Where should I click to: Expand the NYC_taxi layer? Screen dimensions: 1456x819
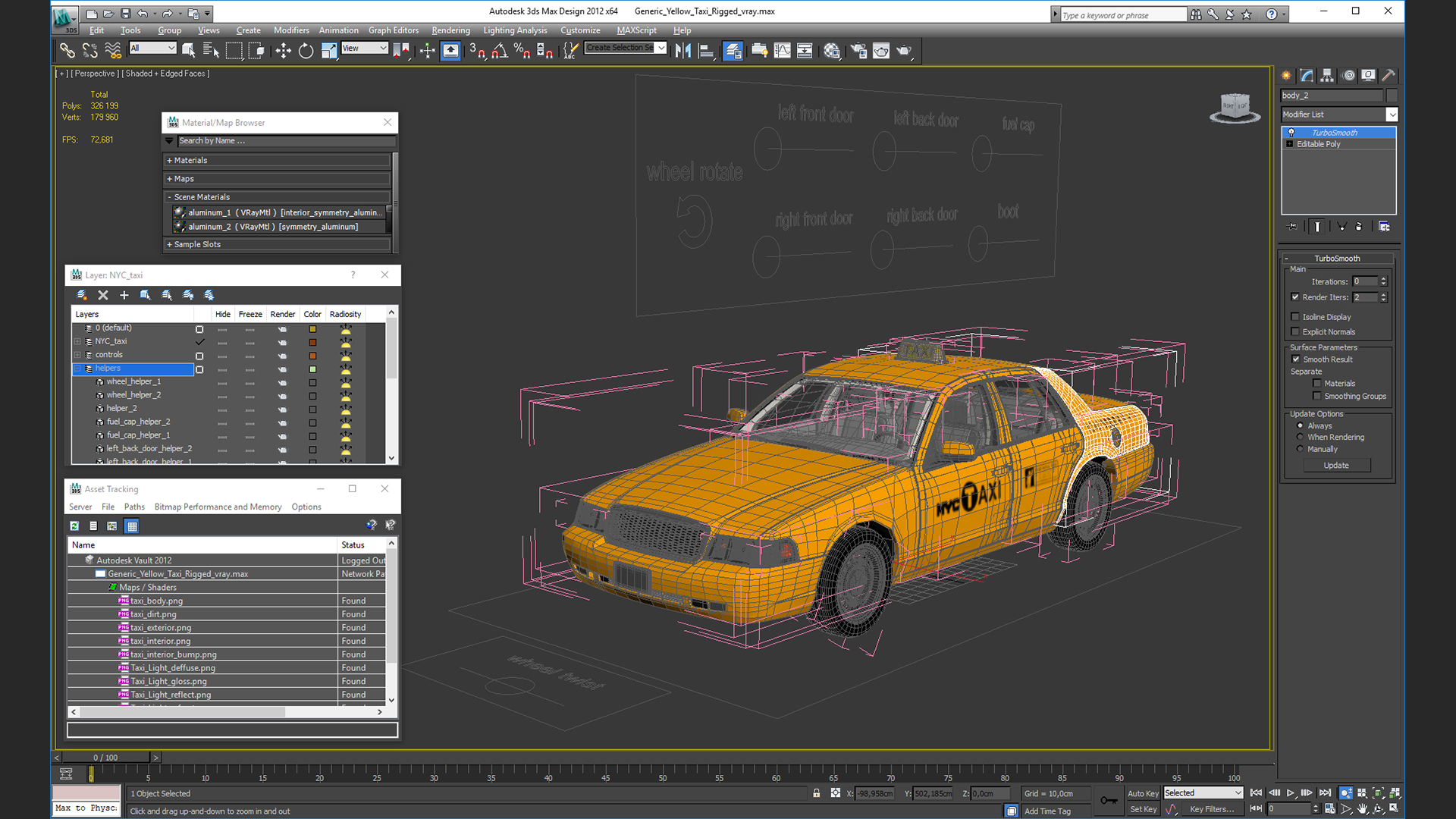77,341
